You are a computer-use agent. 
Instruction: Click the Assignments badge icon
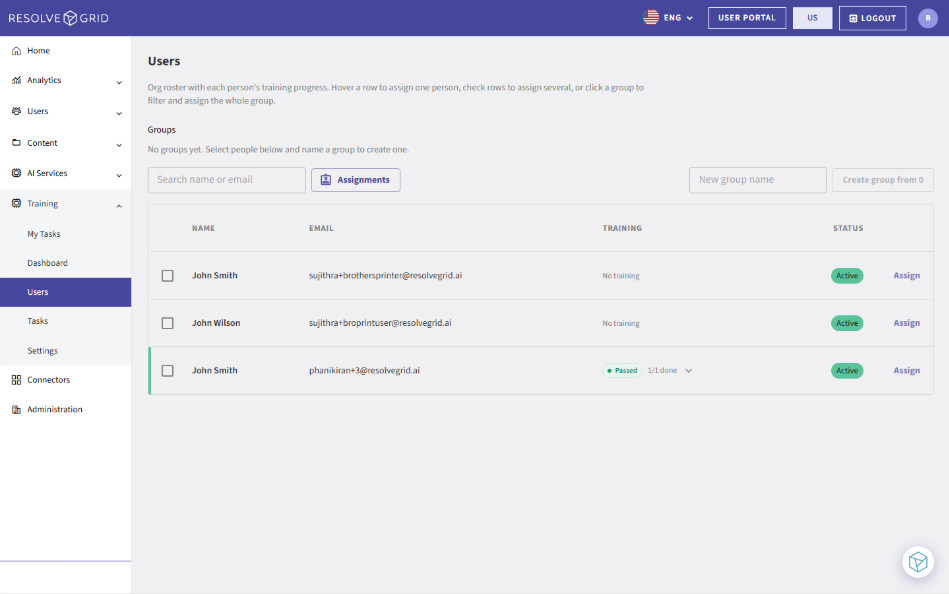[x=326, y=180]
